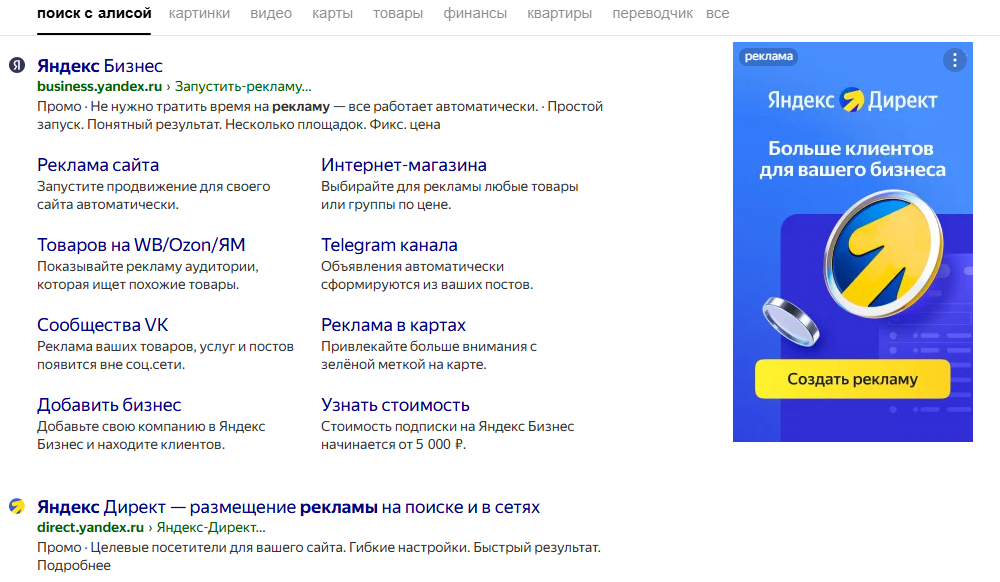The image size is (1000, 582).
Task: Click the 'Яндекс Директ' banner wordmark
Action: tap(852, 100)
